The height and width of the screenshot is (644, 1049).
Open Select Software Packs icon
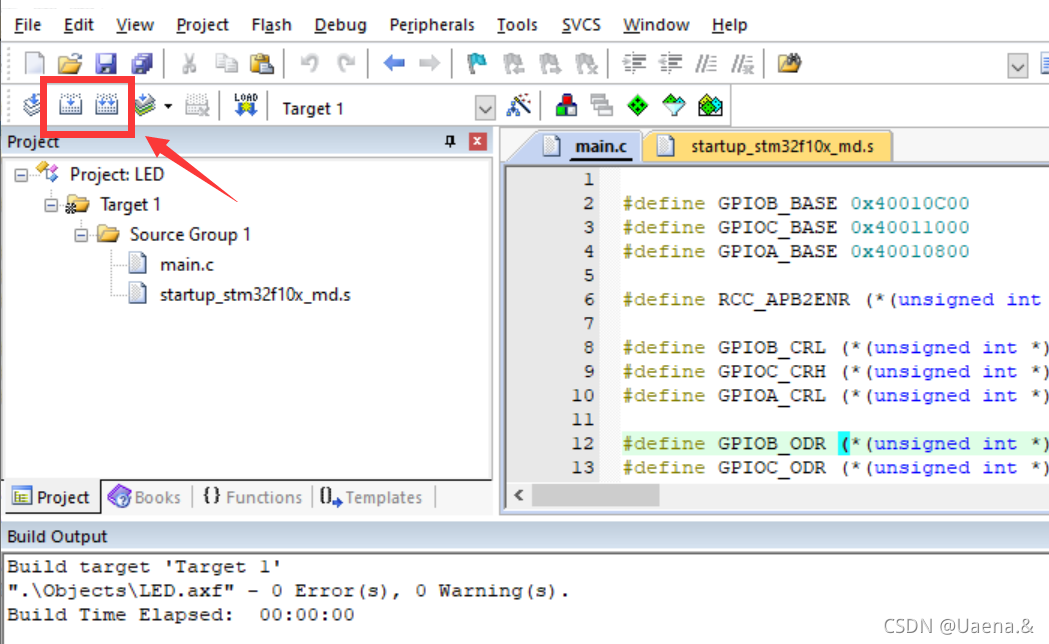[x=674, y=105]
